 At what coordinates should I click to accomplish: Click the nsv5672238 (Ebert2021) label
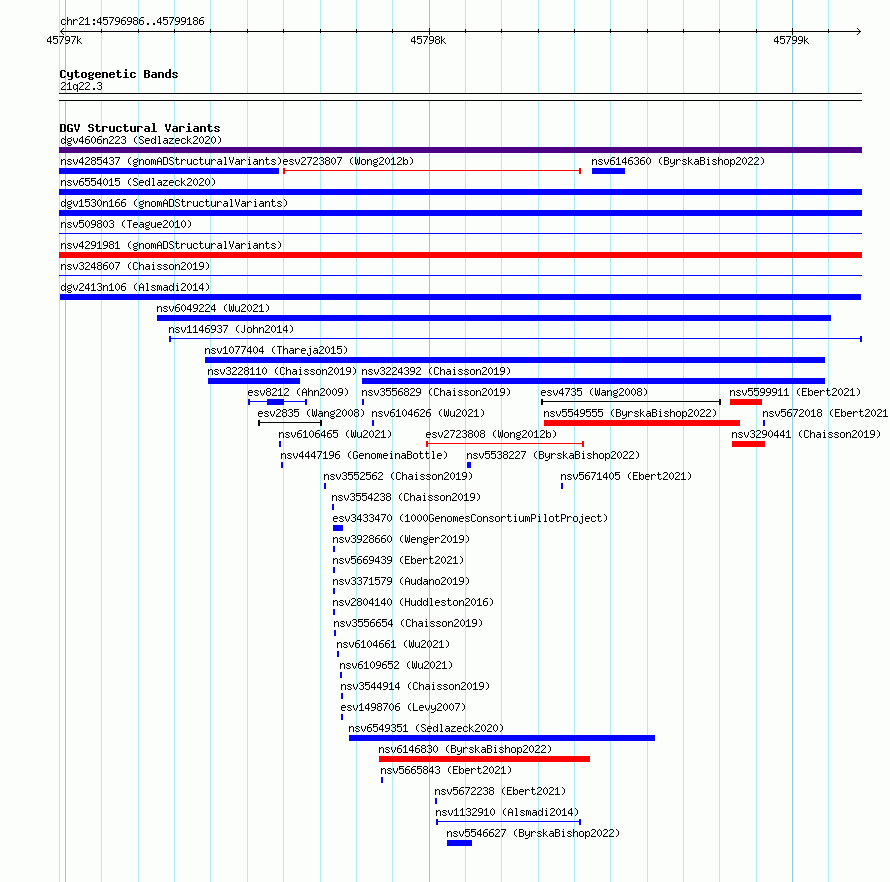pos(500,791)
